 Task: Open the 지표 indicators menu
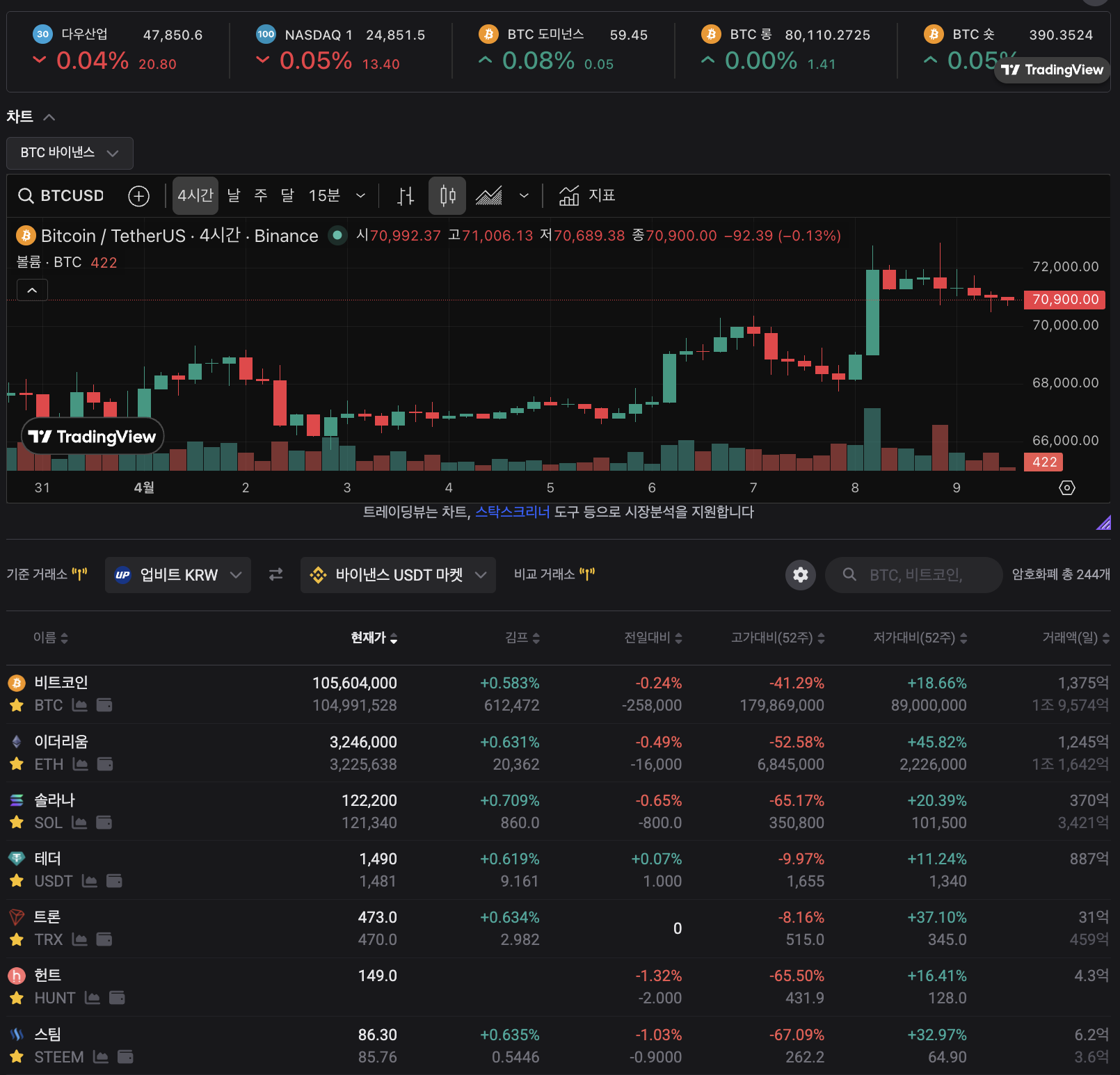(587, 196)
